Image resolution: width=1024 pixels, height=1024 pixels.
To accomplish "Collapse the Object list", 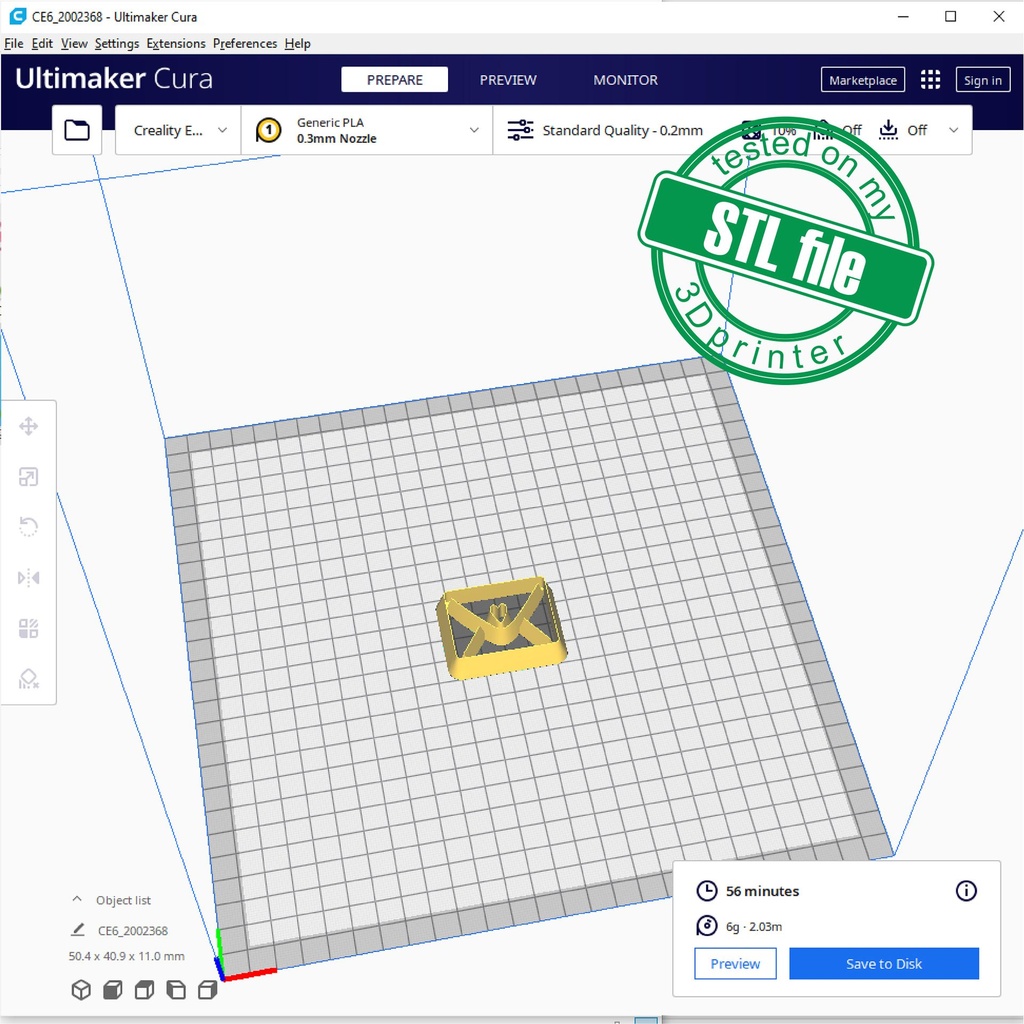I will (77, 900).
